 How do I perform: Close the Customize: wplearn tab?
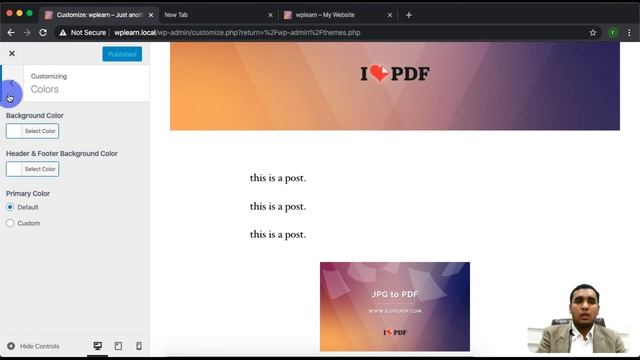click(x=151, y=15)
